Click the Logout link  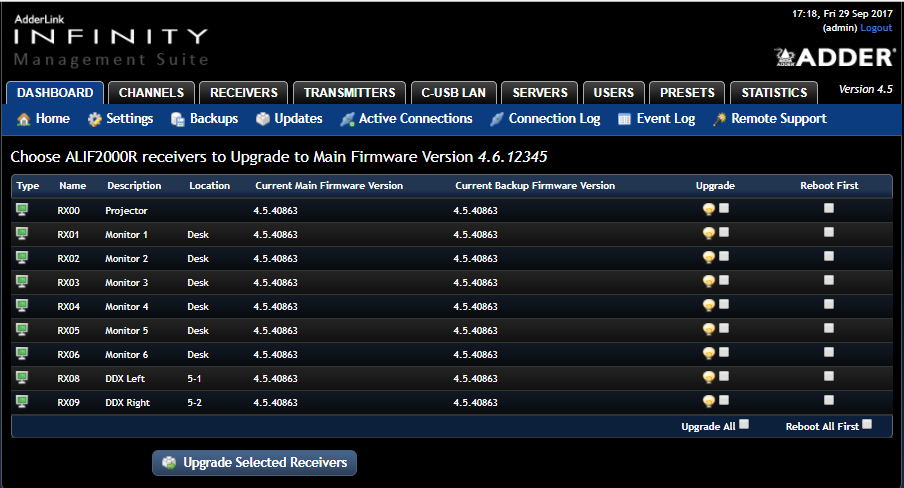[x=876, y=28]
